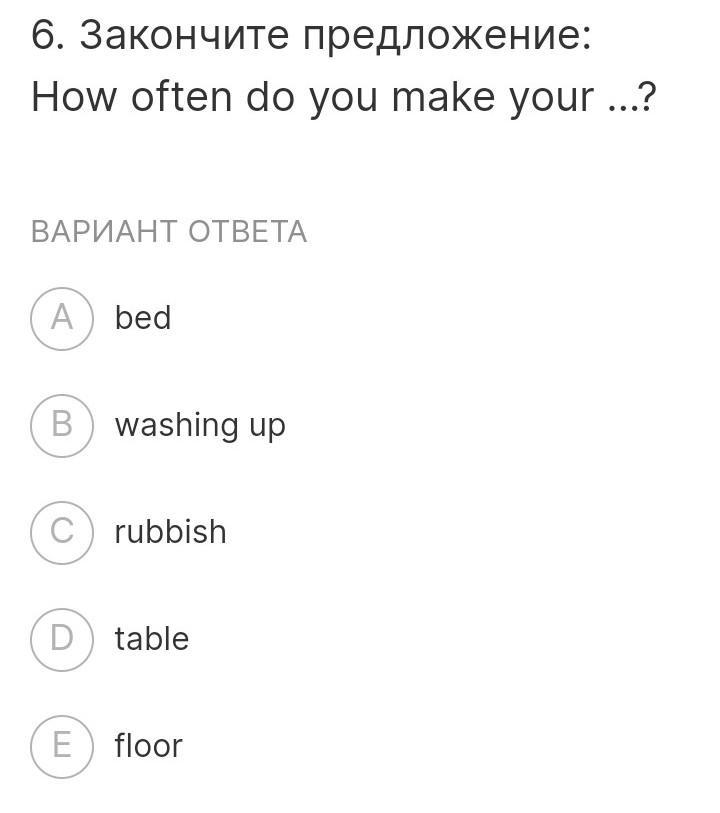This screenshot has width=720, height=813.
Task: Choose the C radio circle
Action: [x=62, y=532]
